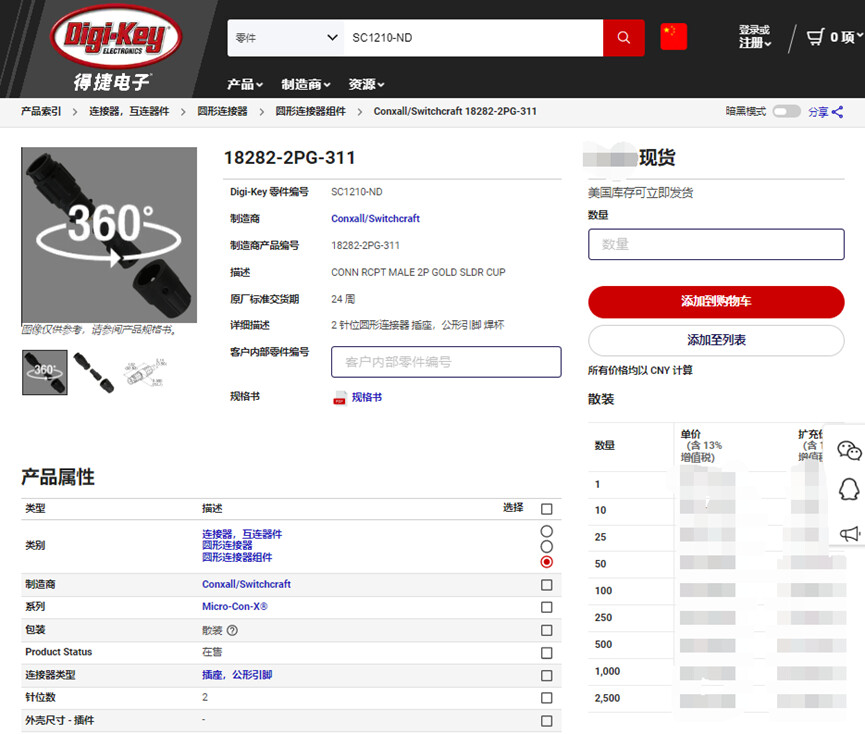Open the 圆形连接器 attribute table link

(x=227, y=545)
